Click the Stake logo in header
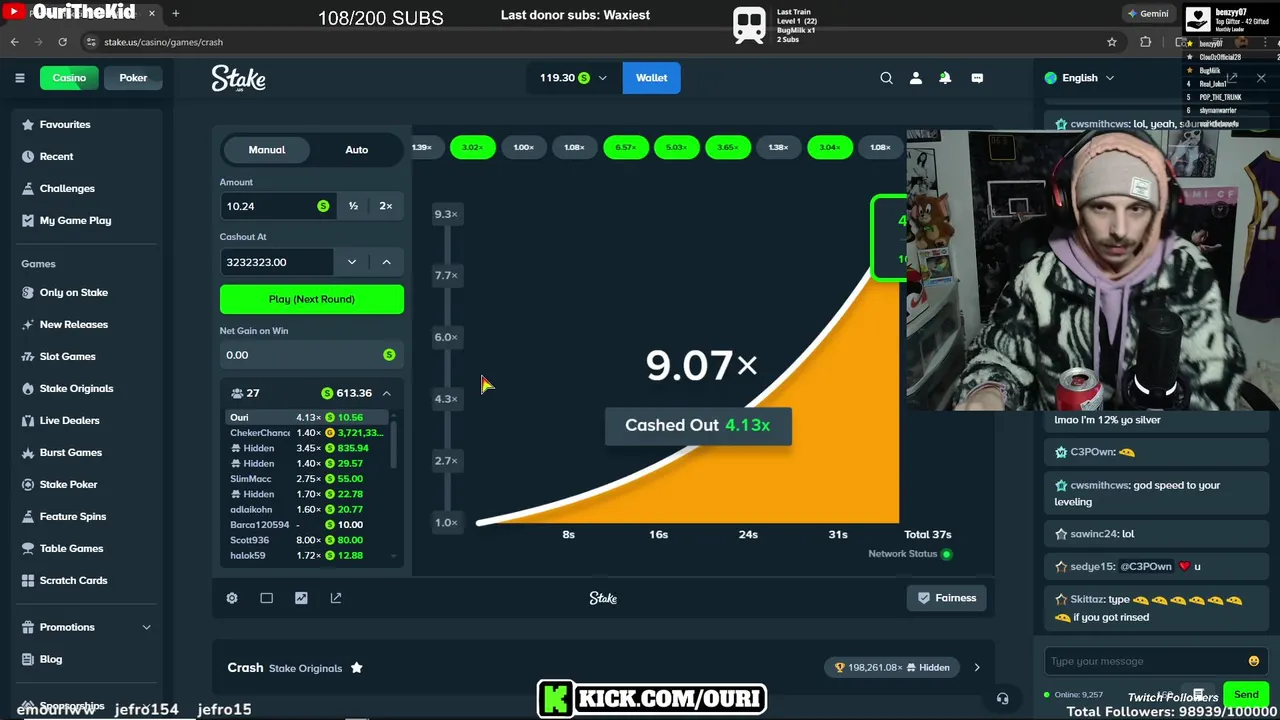The width and height of the screenshot is (1280, 720). (x=238, y=78)
